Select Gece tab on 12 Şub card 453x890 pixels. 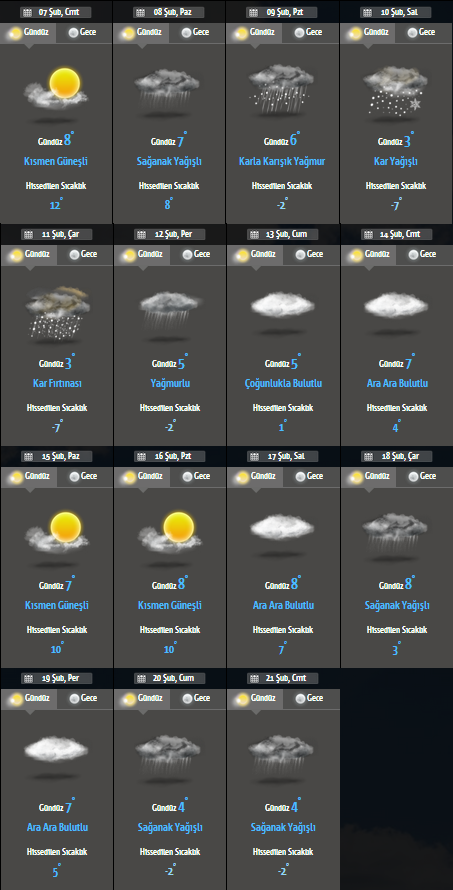[x=198, y=254]
